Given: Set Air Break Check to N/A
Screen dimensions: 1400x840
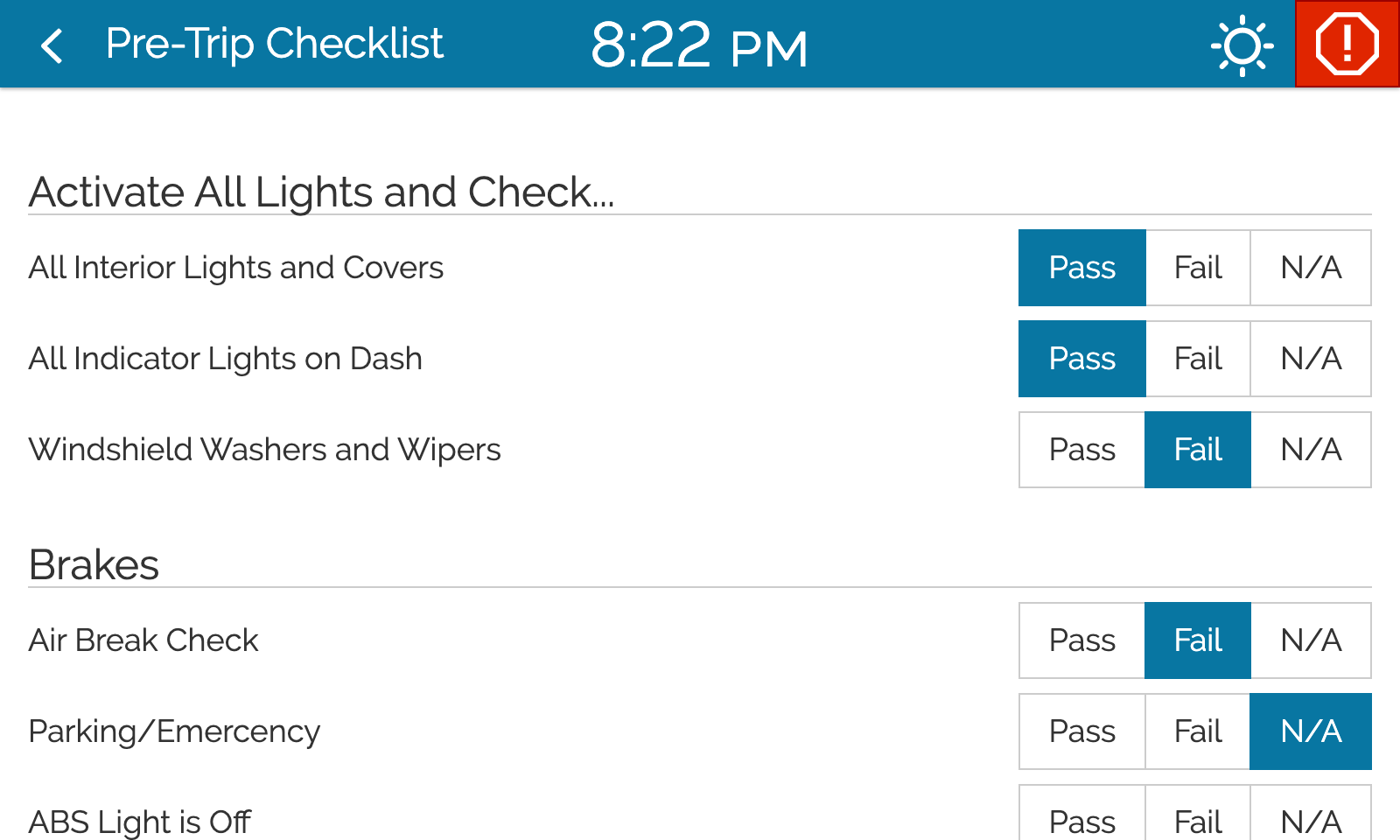Looking at the screenshot, I should click(x=1311, y=640).
